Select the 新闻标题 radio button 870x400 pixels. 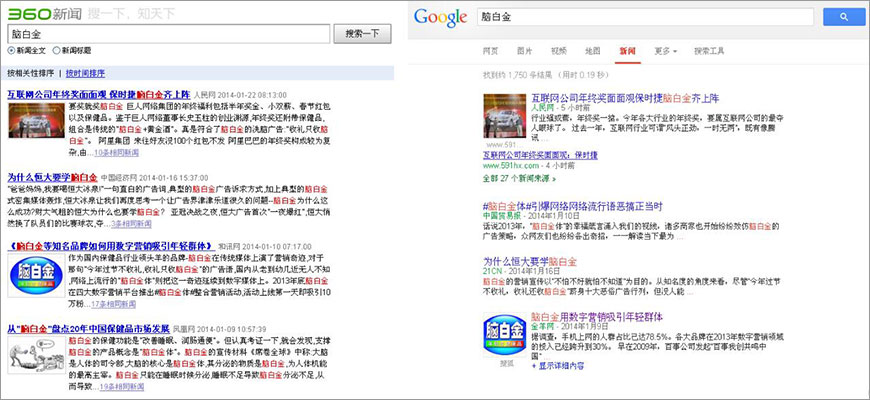pyautogui.click(x=56, y=50)
